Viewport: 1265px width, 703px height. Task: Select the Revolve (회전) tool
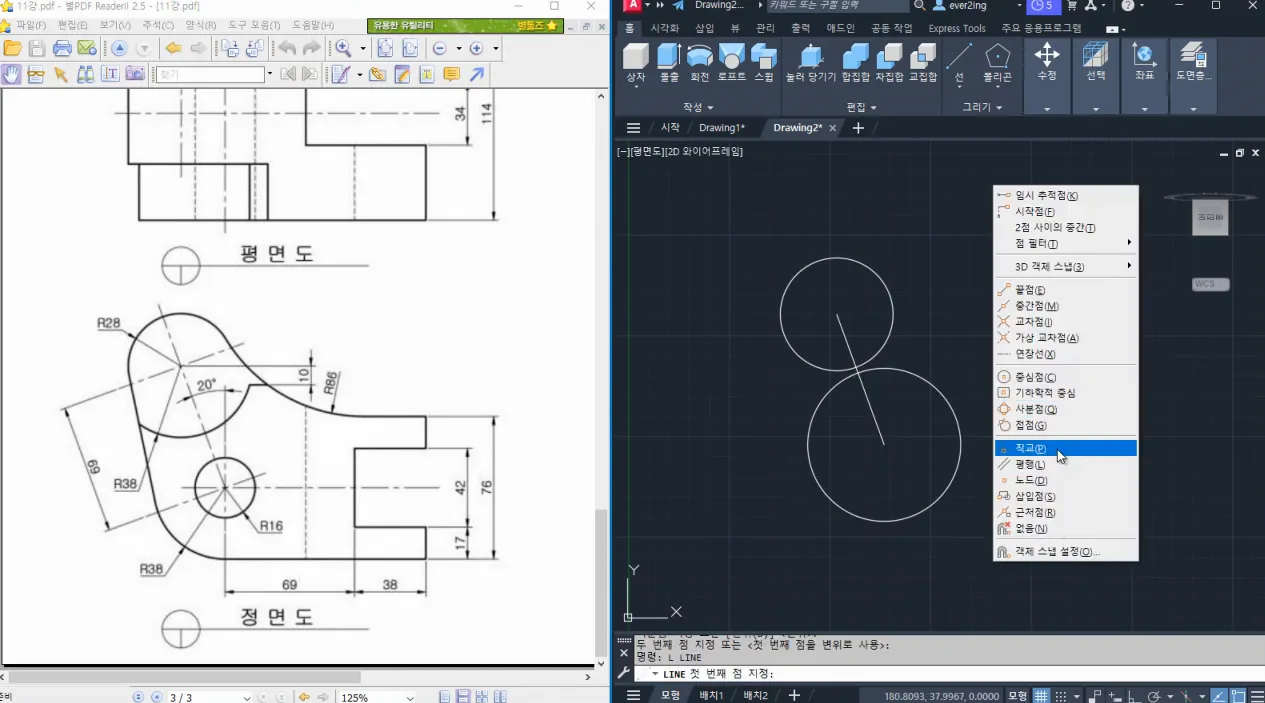tap(700, 62)
